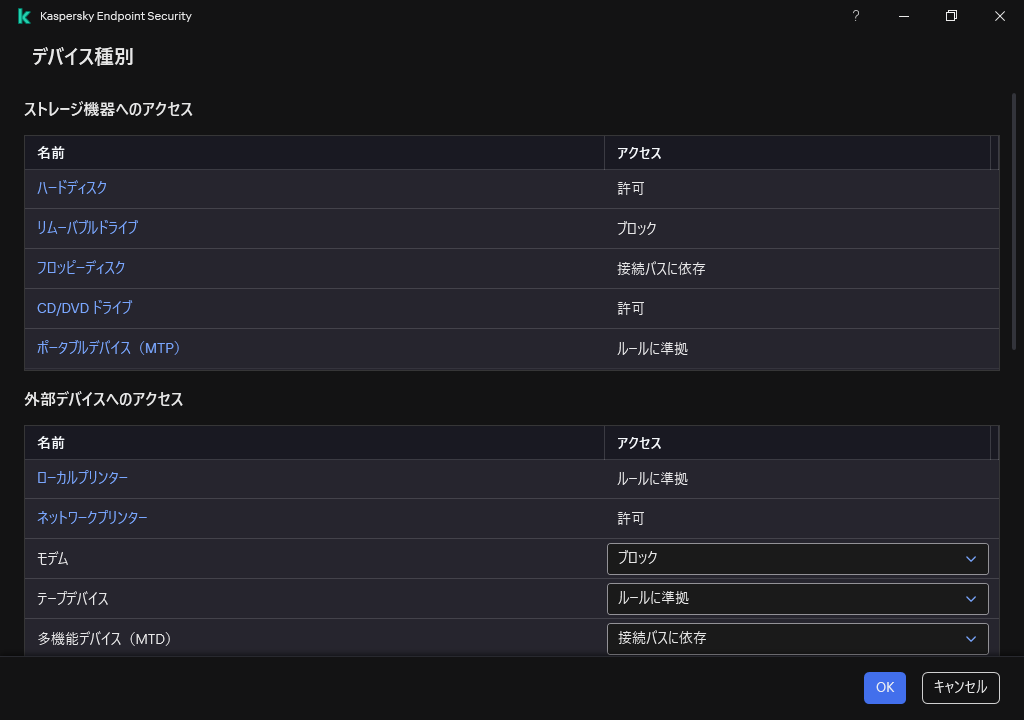1024x720 pixels.
Task: Select the ネットワークプリンター link
Action: pos(91,518)
